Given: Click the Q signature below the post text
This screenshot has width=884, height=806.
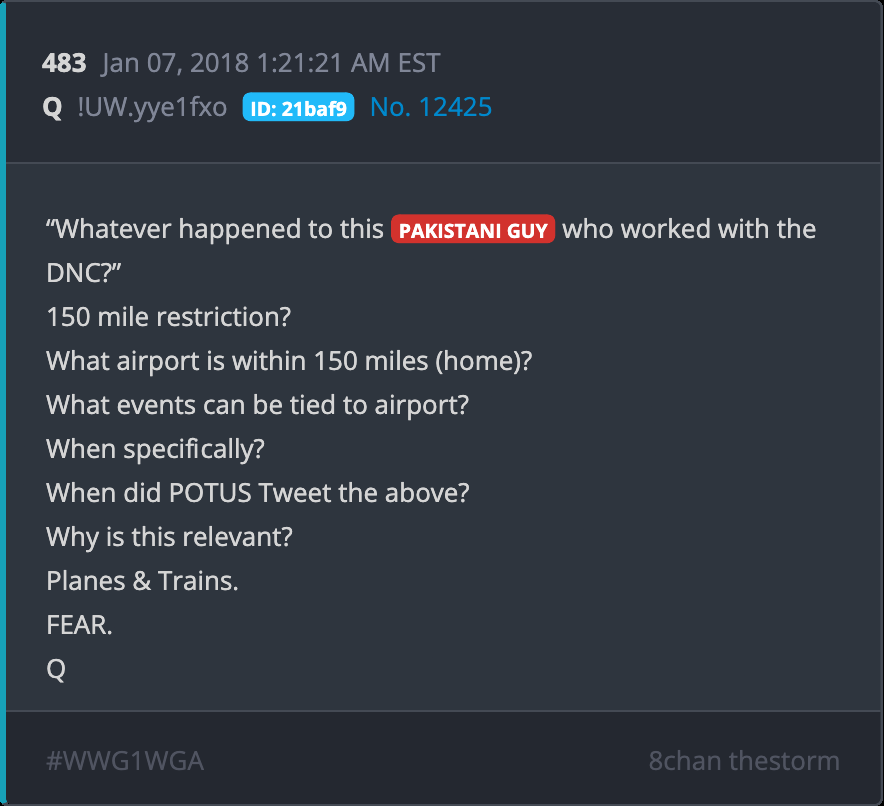Looking at the screenshot, I should 56,669.
